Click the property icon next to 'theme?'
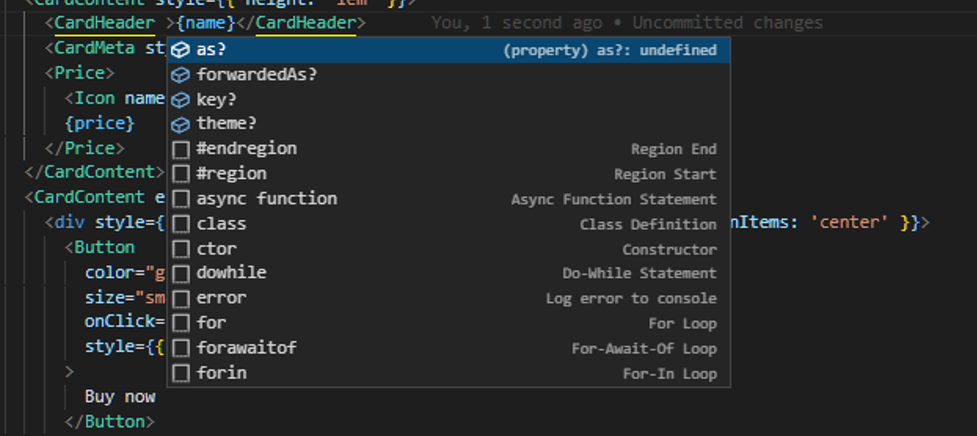The height and width of the screenshot is (436, 977). pos(181,124)
